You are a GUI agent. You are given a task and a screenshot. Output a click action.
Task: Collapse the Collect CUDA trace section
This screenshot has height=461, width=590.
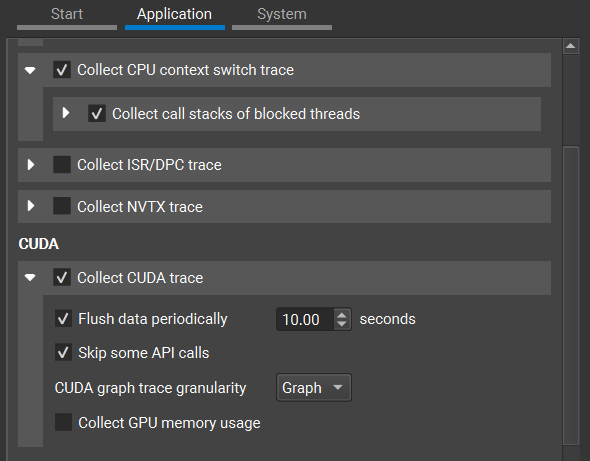[30, 278]
